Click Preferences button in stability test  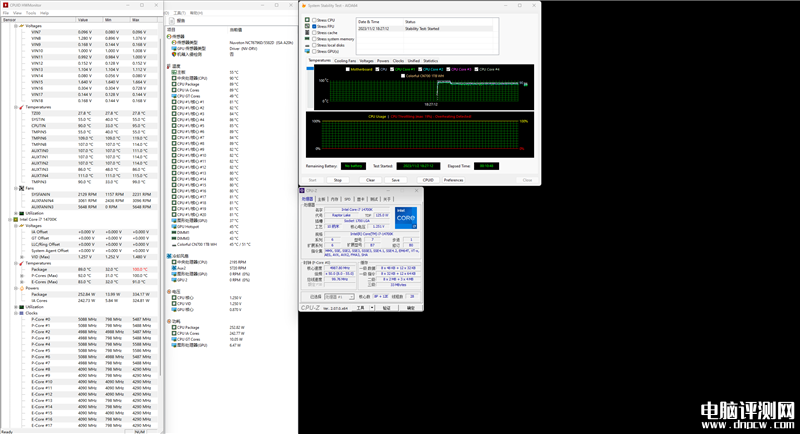tap(454, 180)
